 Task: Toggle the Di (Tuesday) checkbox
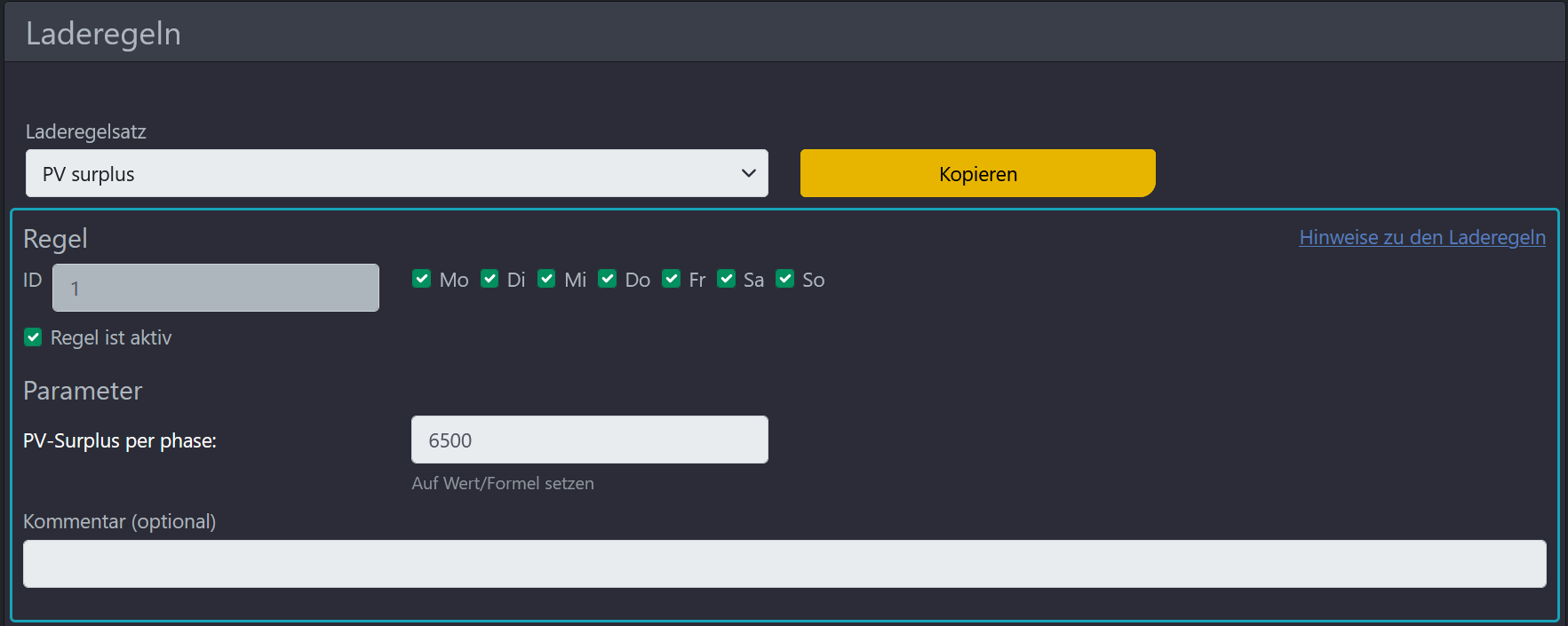(x=490, y=279)
